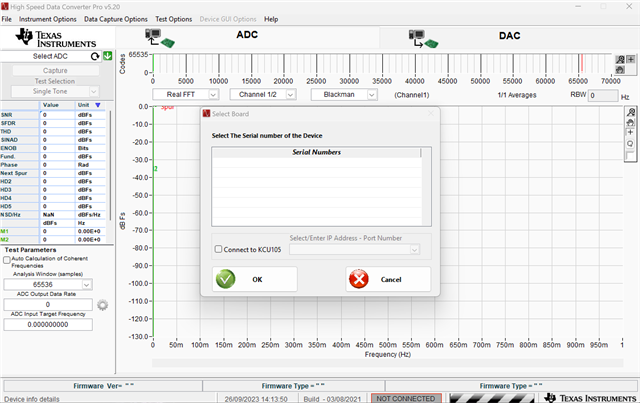Click the red X Cancel icon
The width and height of the screenshot is (640, 403).
[x=359, y=279]
